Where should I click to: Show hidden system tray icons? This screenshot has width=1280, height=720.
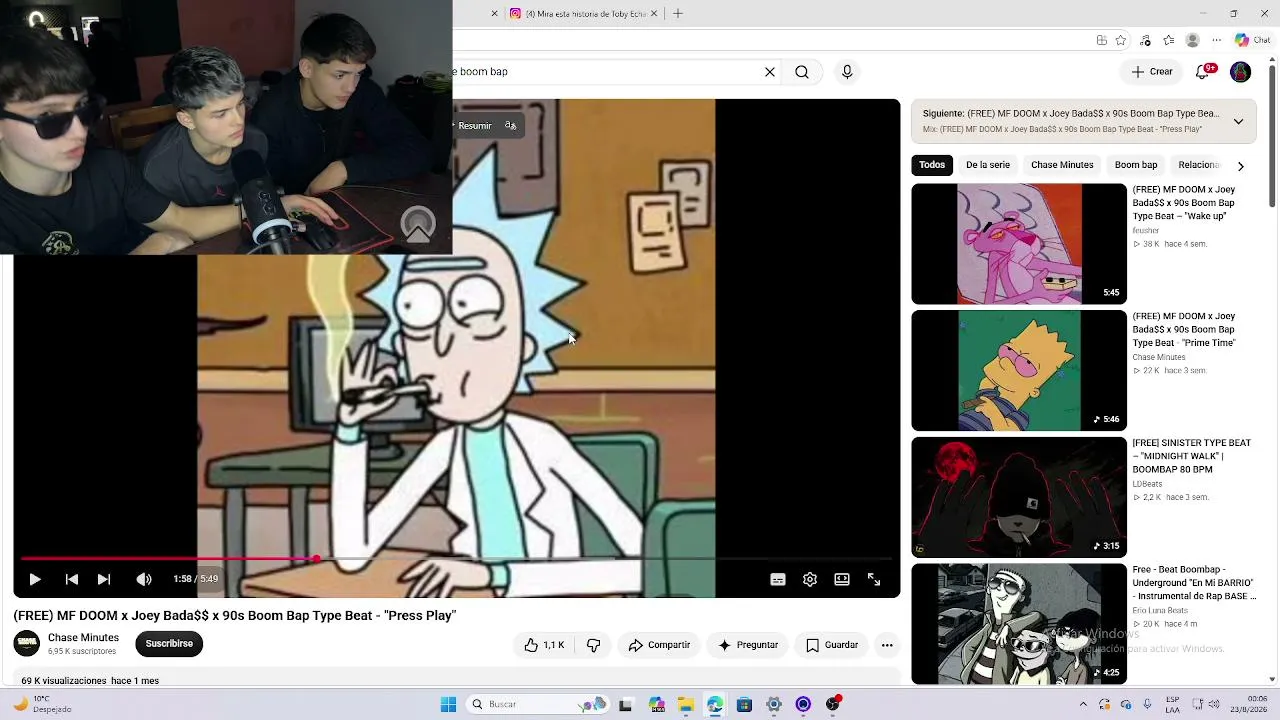click(1083, 705)
